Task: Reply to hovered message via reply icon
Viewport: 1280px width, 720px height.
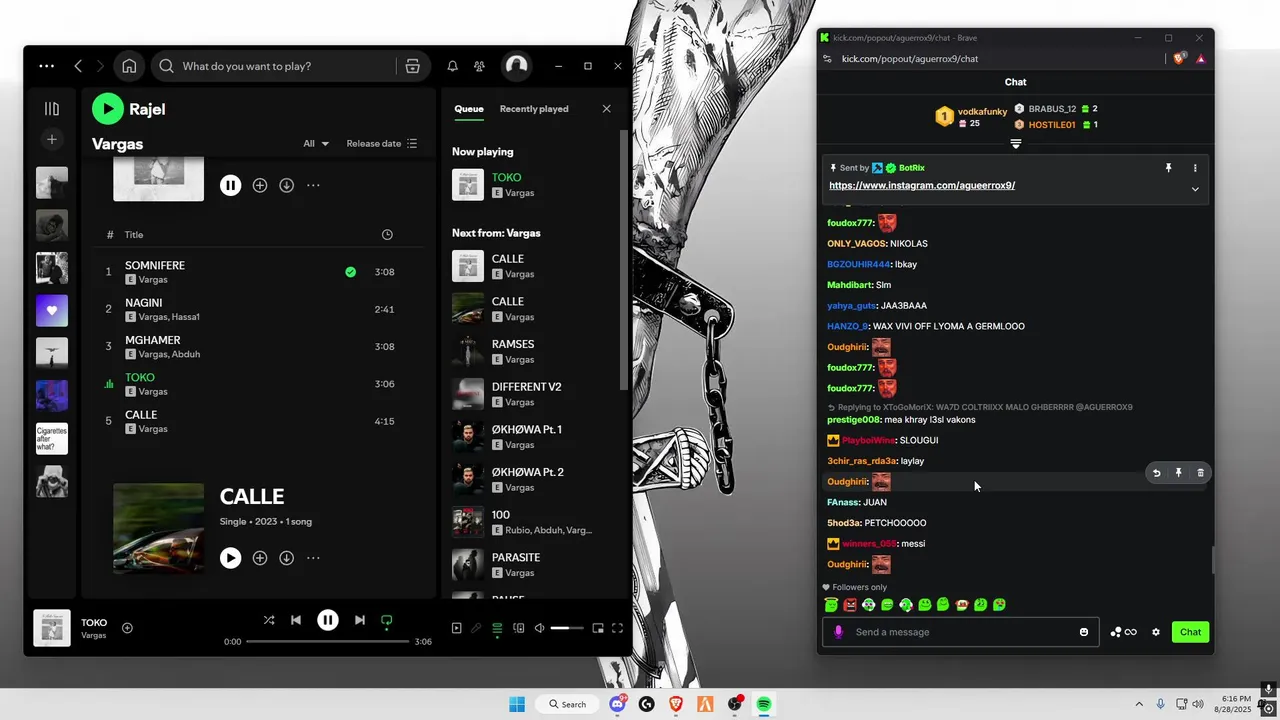Action: (x=1156, y=473)
